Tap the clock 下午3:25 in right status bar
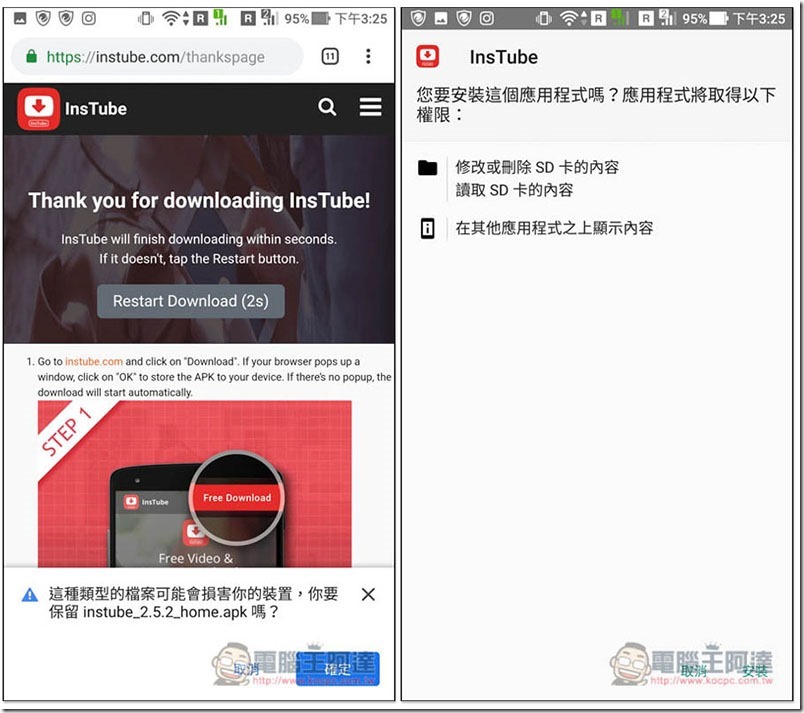 click(x=759, y=19)
